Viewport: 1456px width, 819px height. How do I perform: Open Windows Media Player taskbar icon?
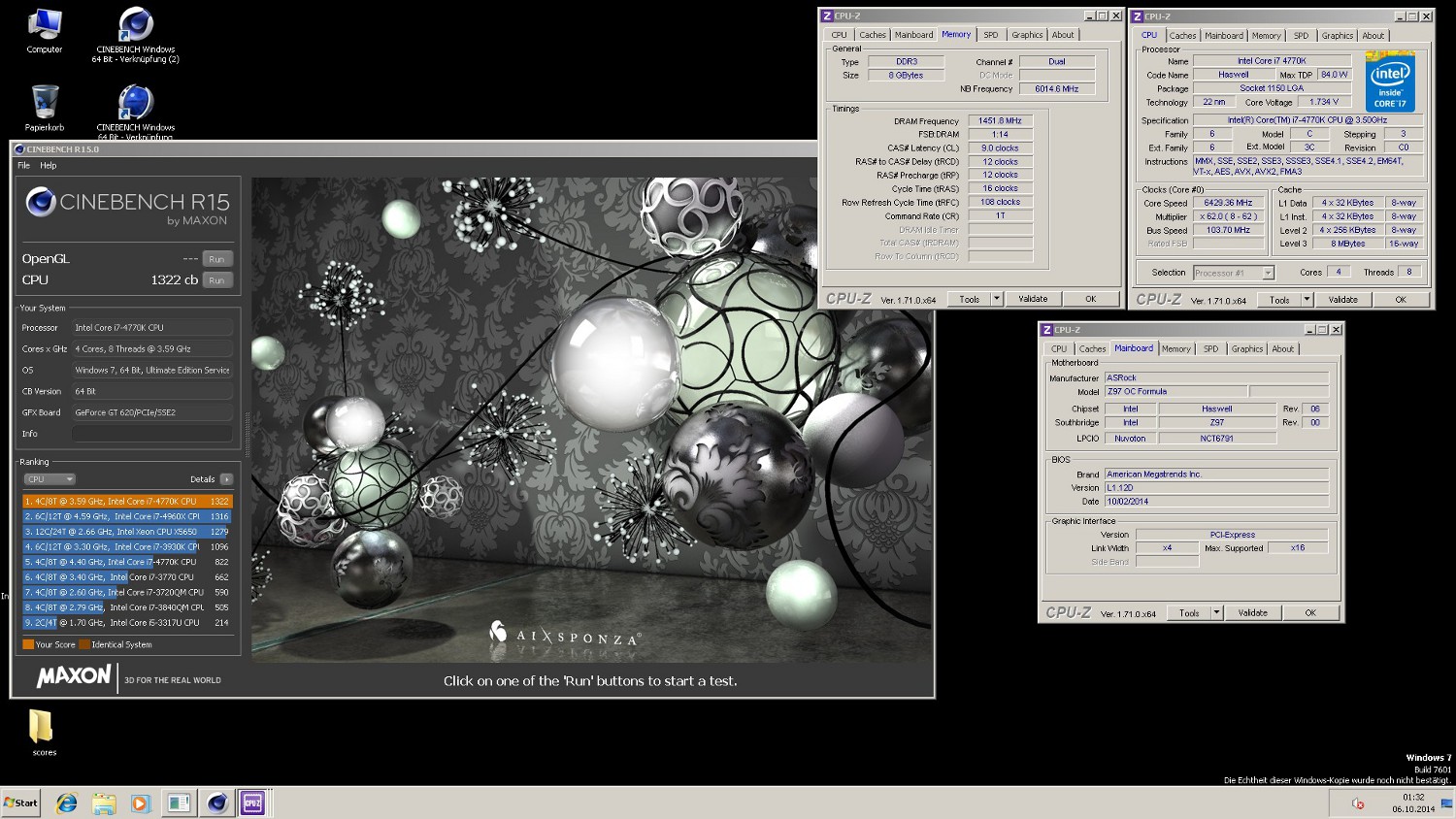(141, 803)
